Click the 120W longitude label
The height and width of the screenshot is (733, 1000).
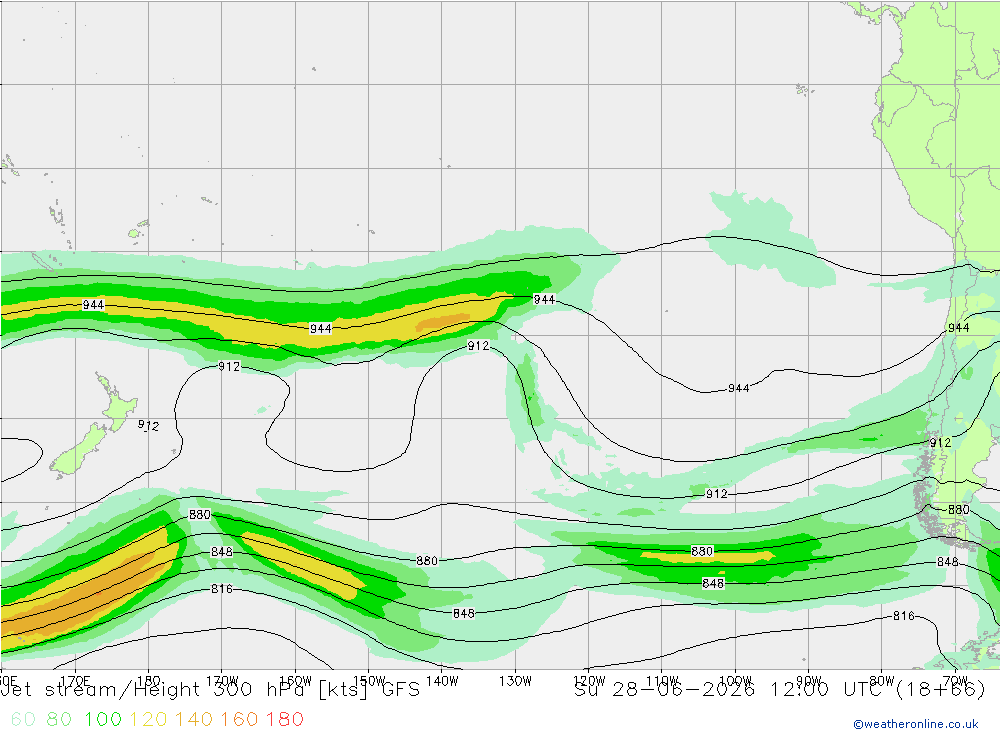589,681
